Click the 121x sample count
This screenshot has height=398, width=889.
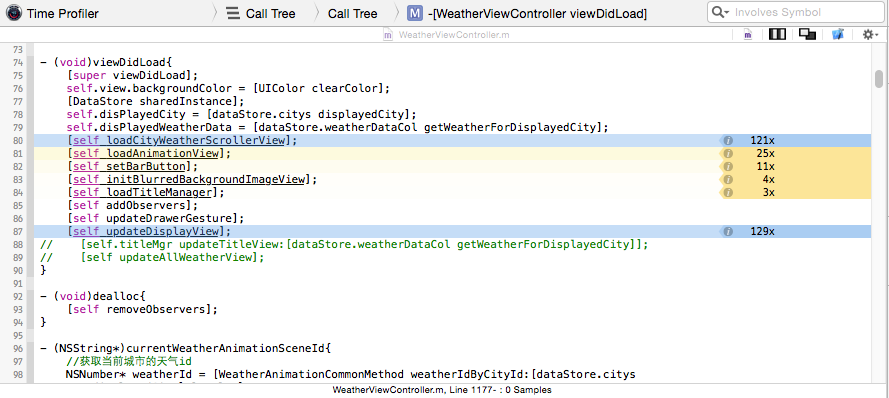(762, 140)
